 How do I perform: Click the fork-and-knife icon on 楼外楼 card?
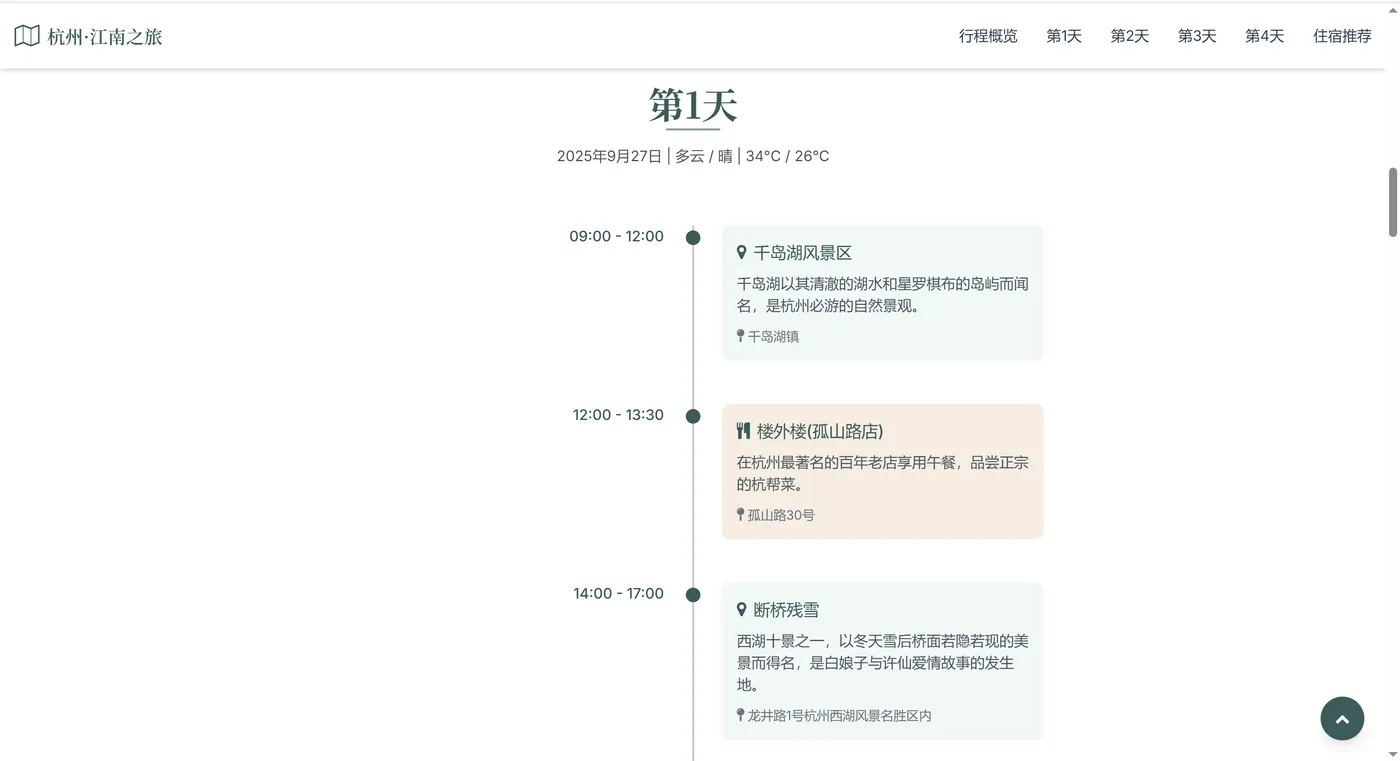point(743,430)
